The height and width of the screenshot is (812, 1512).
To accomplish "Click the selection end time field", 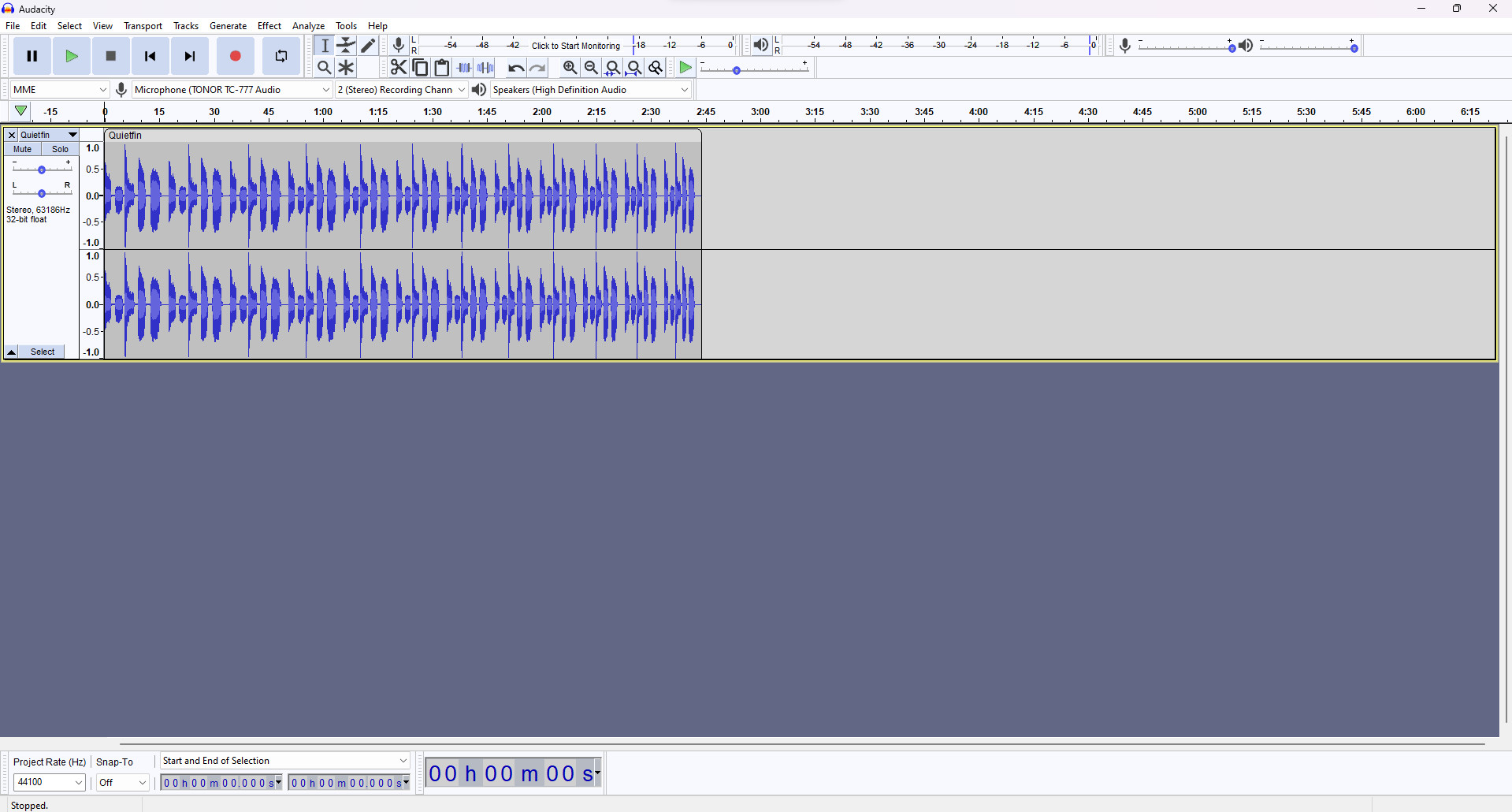I will (x=349, y=783).
